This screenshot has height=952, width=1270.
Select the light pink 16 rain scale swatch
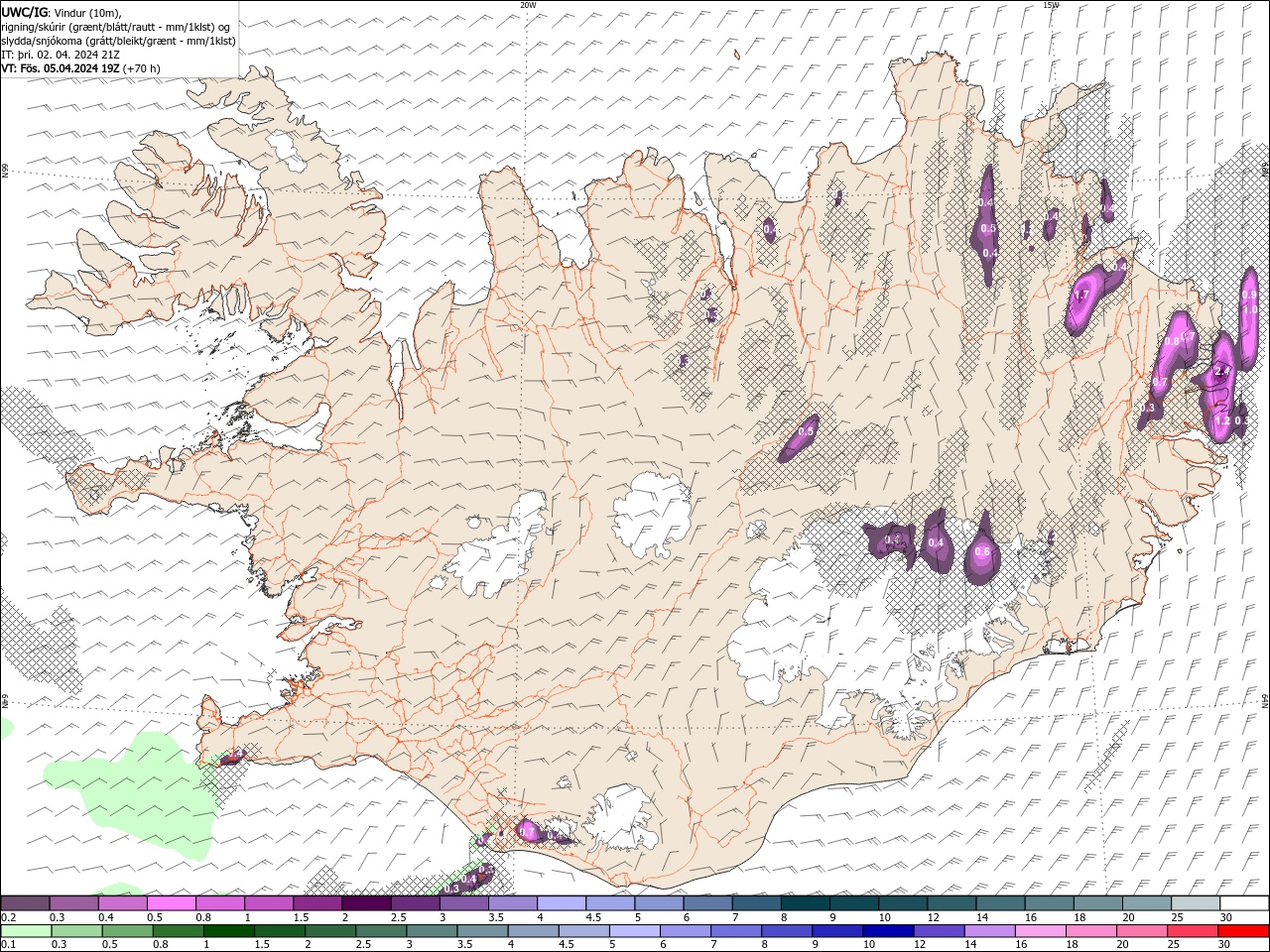[1040, 930]
